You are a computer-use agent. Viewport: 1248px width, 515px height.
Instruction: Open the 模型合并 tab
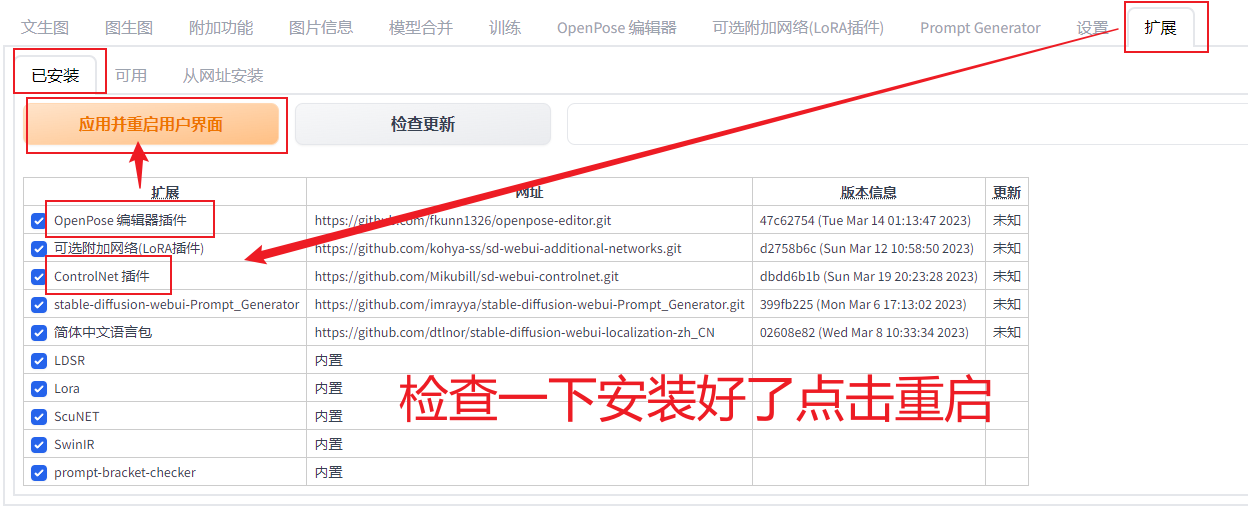[x=421, y=27]
